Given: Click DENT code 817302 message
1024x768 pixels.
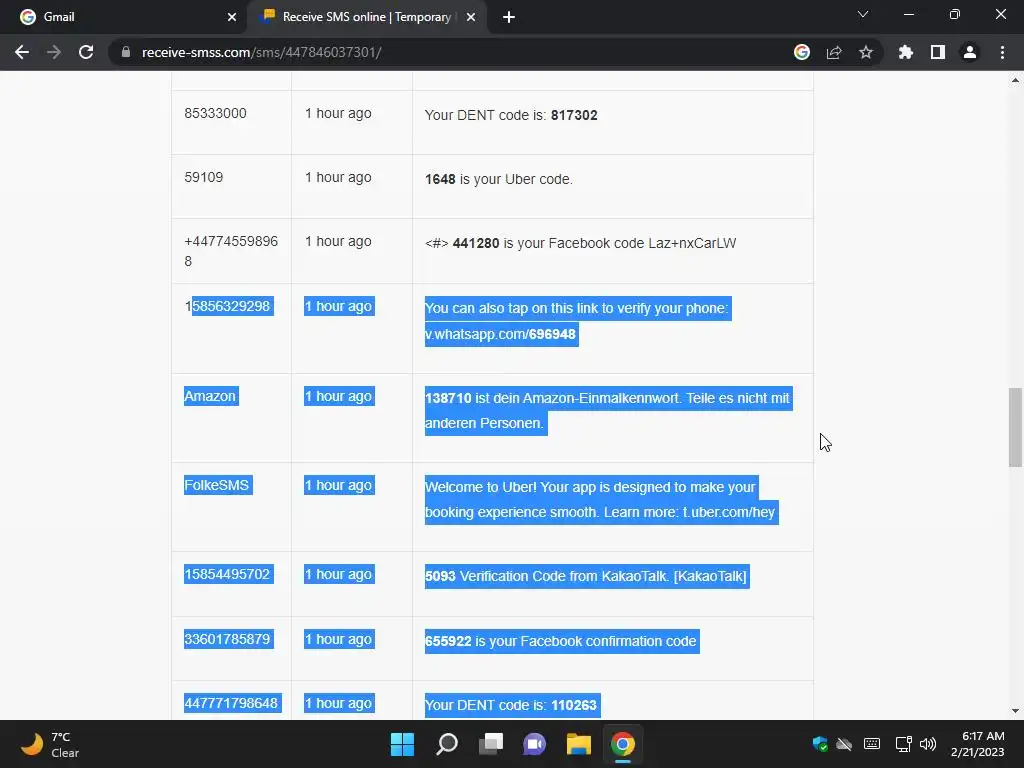Looking at the screenshot, I should tap(511, 115).
